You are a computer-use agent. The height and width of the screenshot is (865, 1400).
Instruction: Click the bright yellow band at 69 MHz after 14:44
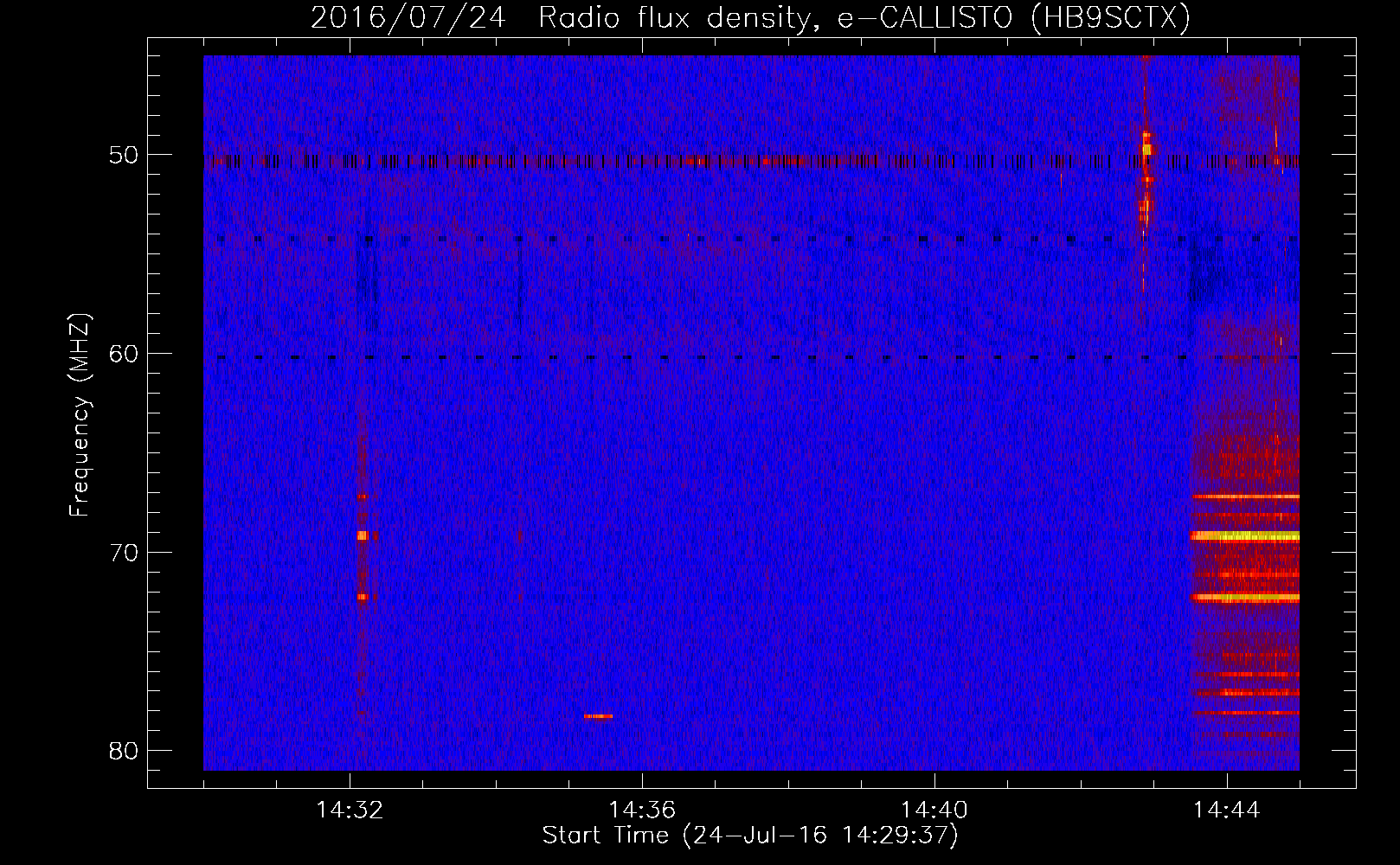pos(1245,536)
